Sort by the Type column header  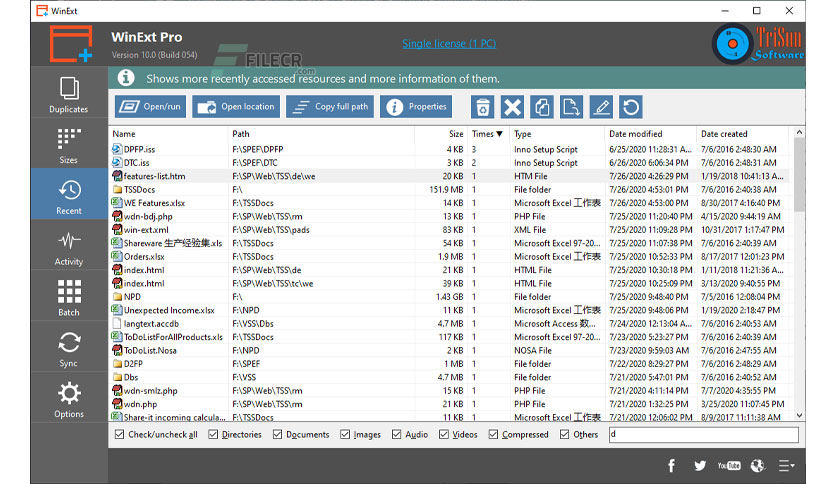coord(558,134)
